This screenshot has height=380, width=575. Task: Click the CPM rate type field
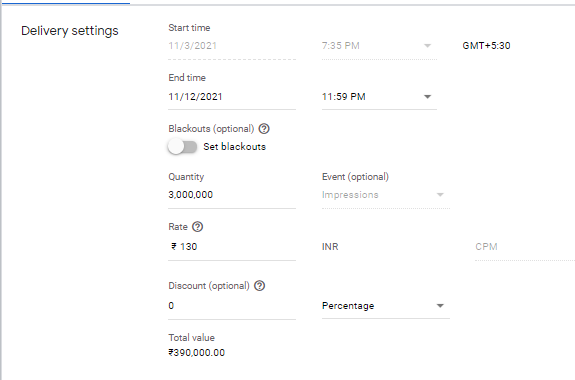525,247
